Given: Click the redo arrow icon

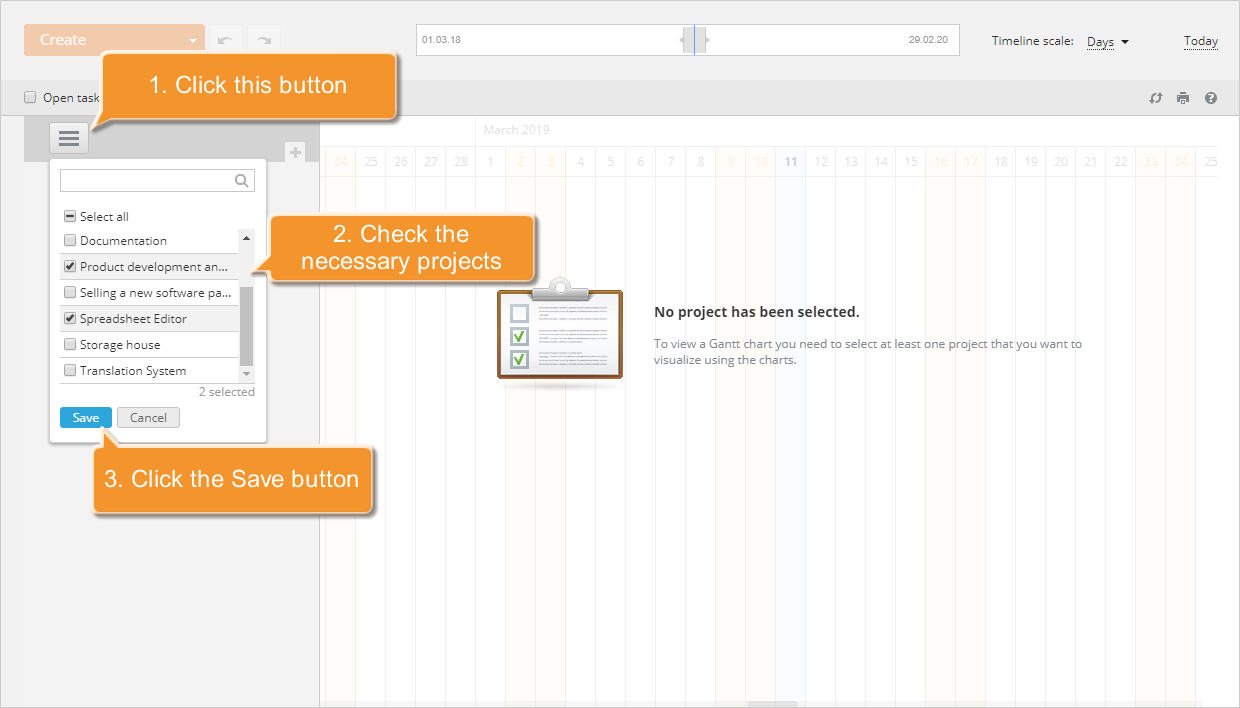Looking at the screenshot, I should click(263, 39).
